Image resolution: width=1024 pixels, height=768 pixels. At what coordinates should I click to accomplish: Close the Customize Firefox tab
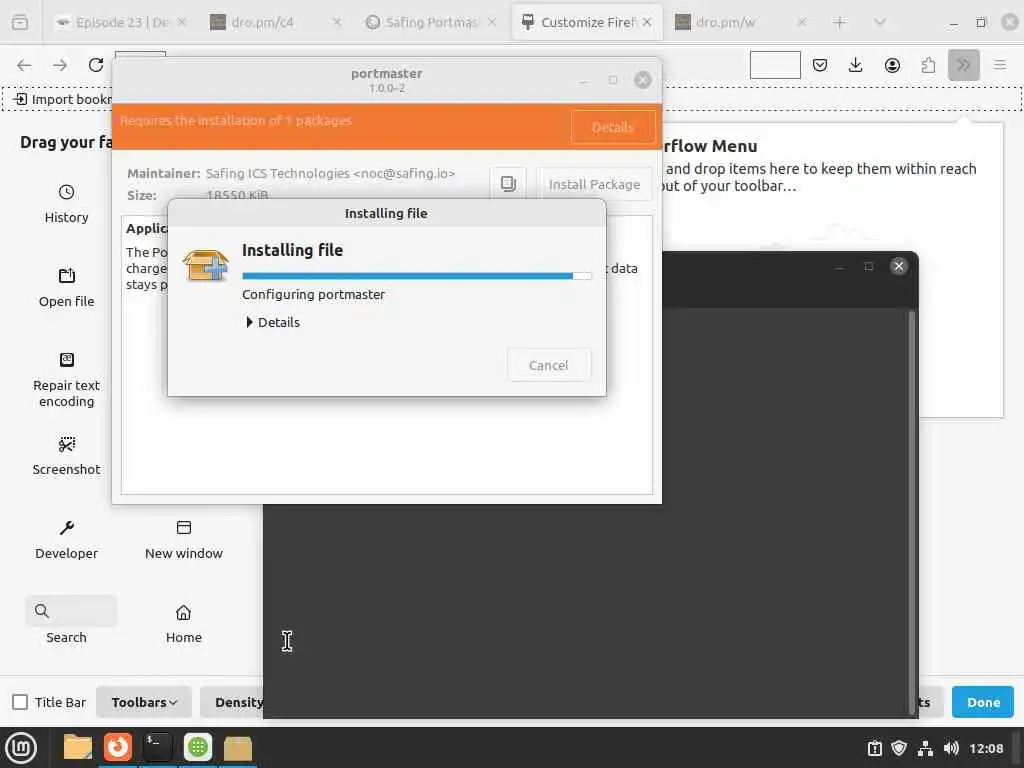tap(647, 22)
